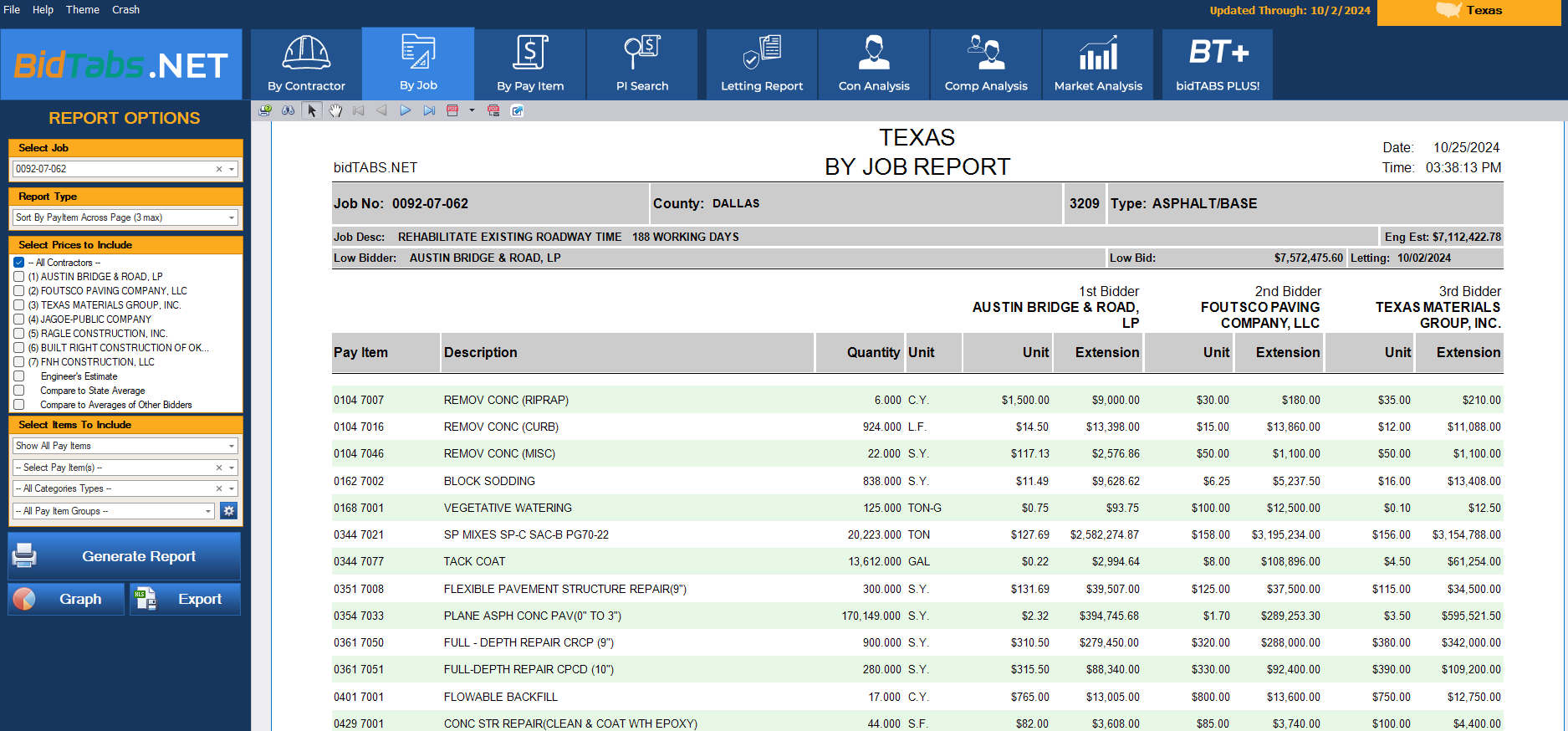Open bidTABS PLUS! module
The width and height of the screenshot is (1568, 731).
1218,64
